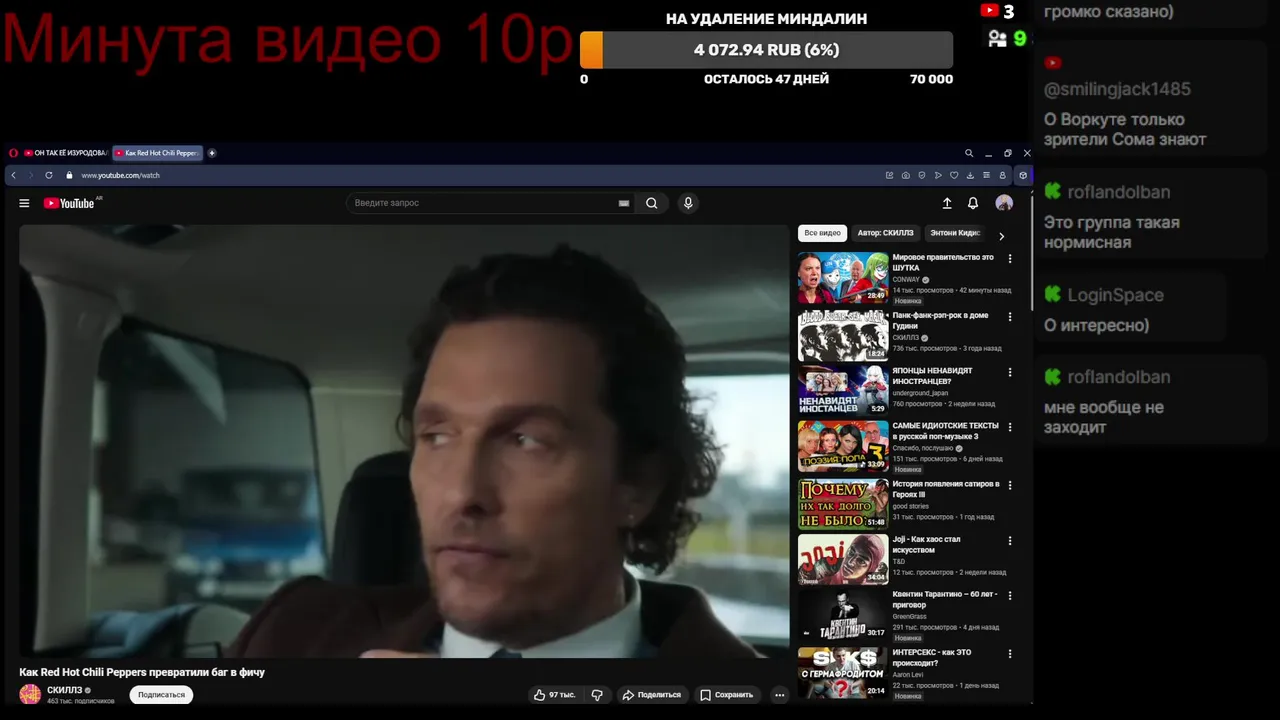The width and height of the screenshot is (1280, 720).
Task: Go to YouTube home via logo
Action: point(69,203)
